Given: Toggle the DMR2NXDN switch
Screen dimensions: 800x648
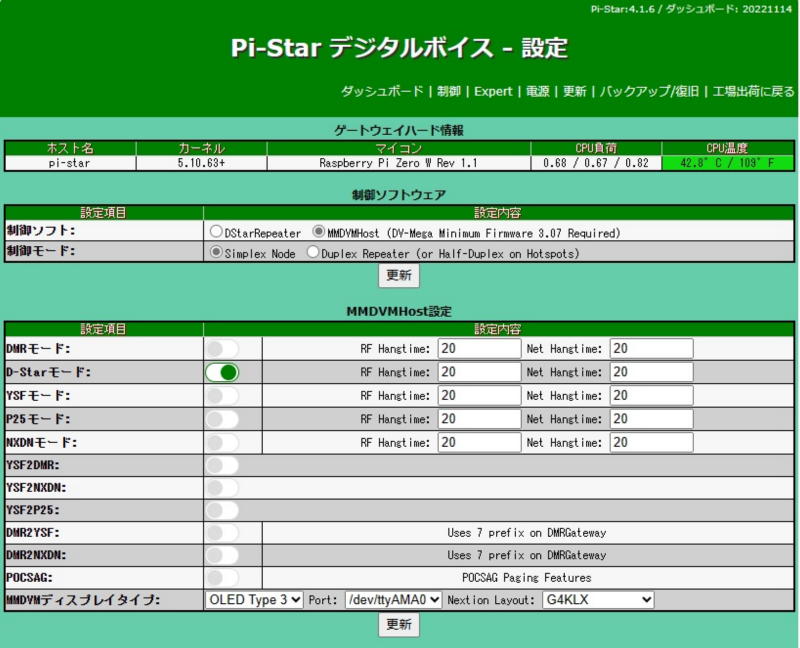Looking at the screenshot, I should 222,555.
